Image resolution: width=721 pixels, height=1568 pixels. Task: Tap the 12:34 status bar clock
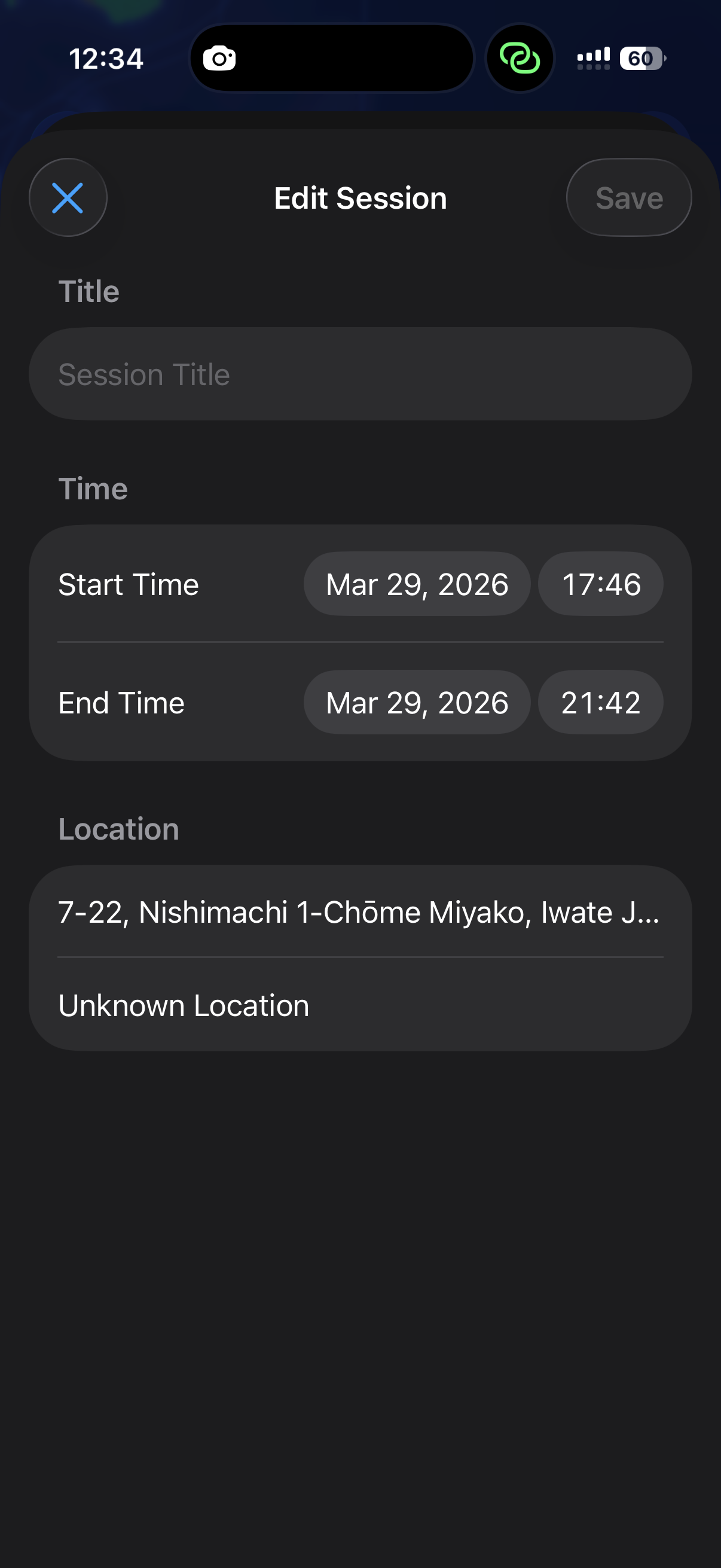pyautogui.click(x=106, y=59)
